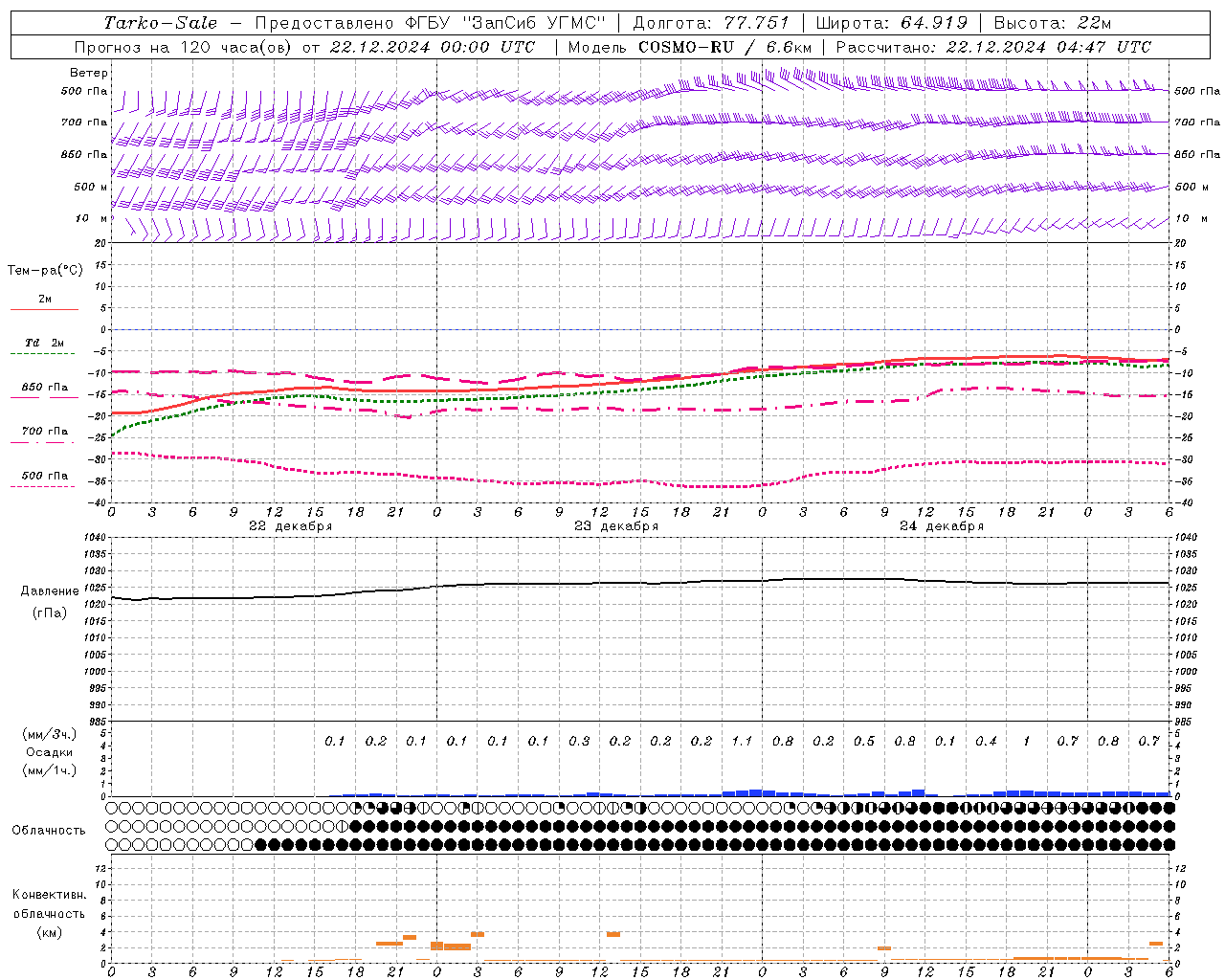The height and width of the screenshot is (980, 1225).
Task: Click the 10 м wind level label on left
Action: (x=91, y=218)
